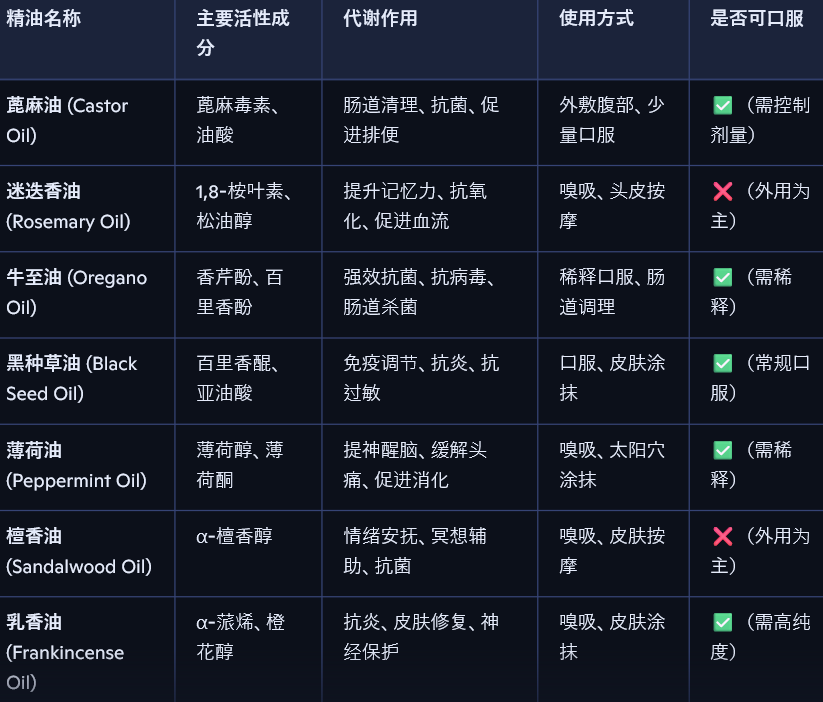Click the green check icon for Peppermint Oil
823x702 pixels.
pyautogui.click(x=722, y=450)
